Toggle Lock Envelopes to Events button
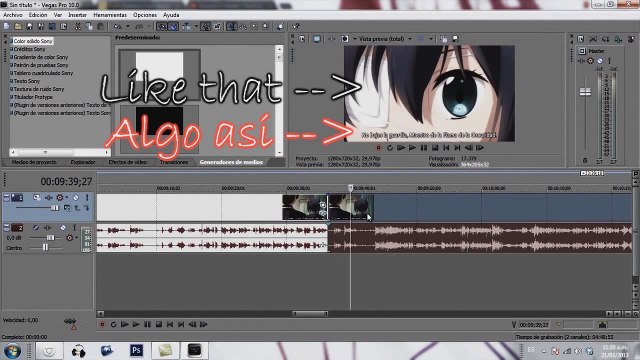Viewport: 640px width, 360px height. click(x=206, y=27)
